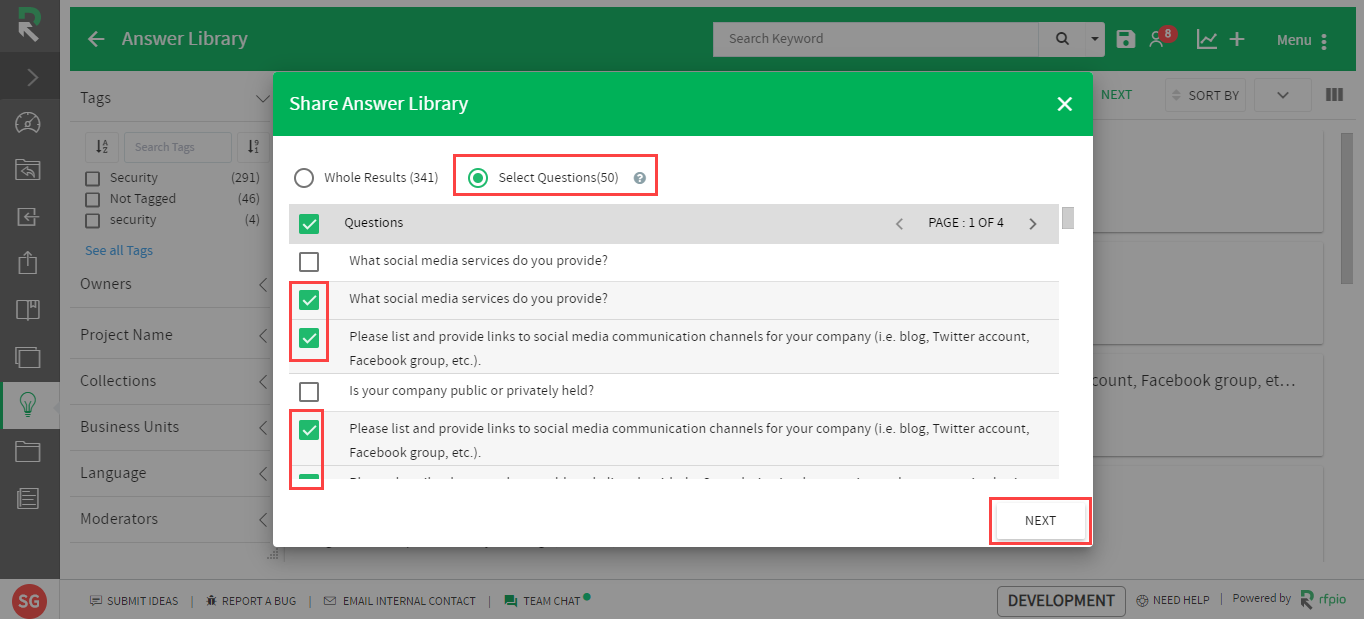This screenshot has height=619, width=1364.
Task: Click the dialog list scrollbar thumb
Action: point(1068,218)
